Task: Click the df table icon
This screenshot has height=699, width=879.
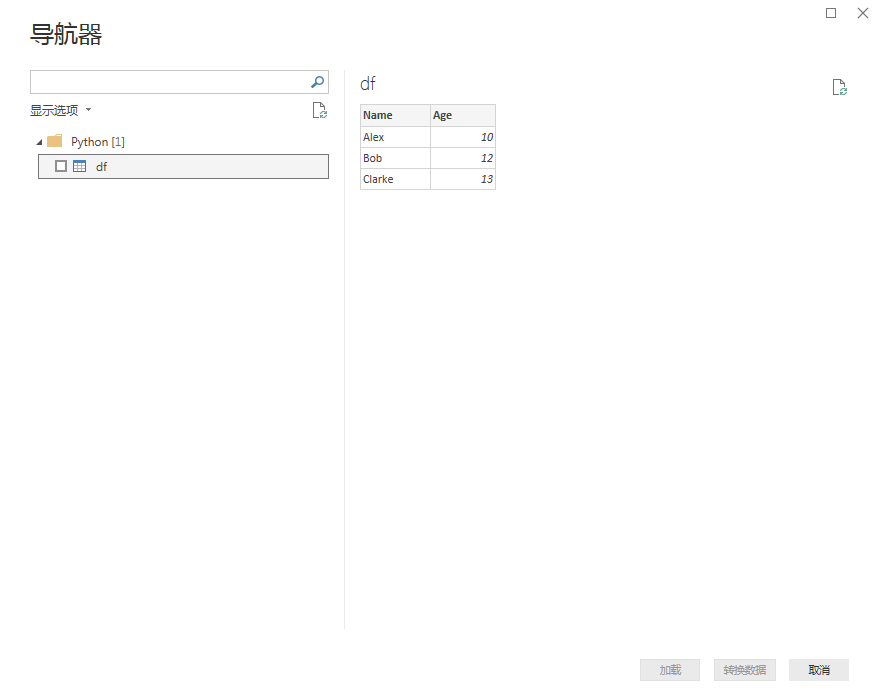Action: [x=80, y=166]
